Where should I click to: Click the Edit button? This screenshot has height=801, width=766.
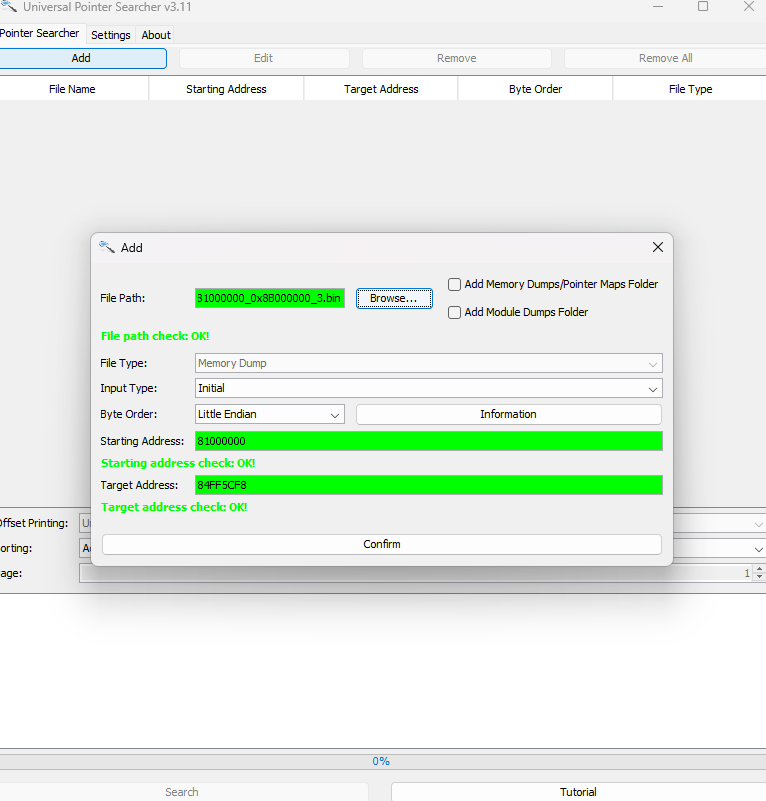[x=264, y=58]
